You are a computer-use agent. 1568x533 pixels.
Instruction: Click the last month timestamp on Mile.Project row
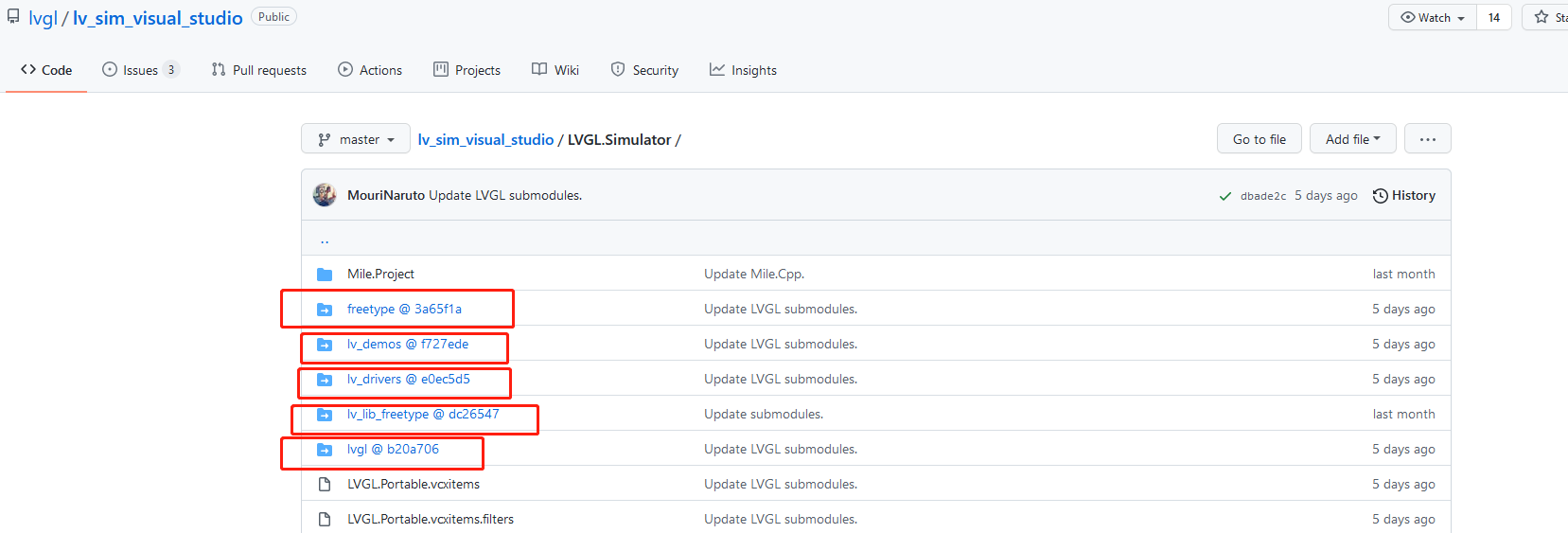coord(1403,274)
